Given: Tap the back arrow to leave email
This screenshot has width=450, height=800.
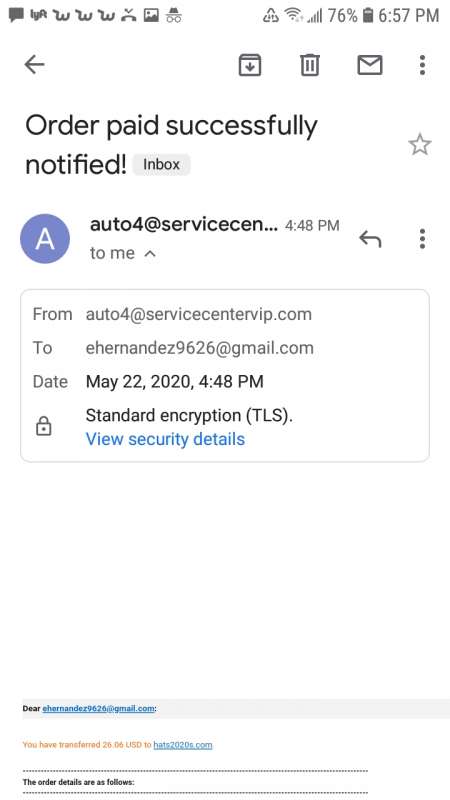Looking at the screenshot, I should pyautogui.click(x=35, y=65).
